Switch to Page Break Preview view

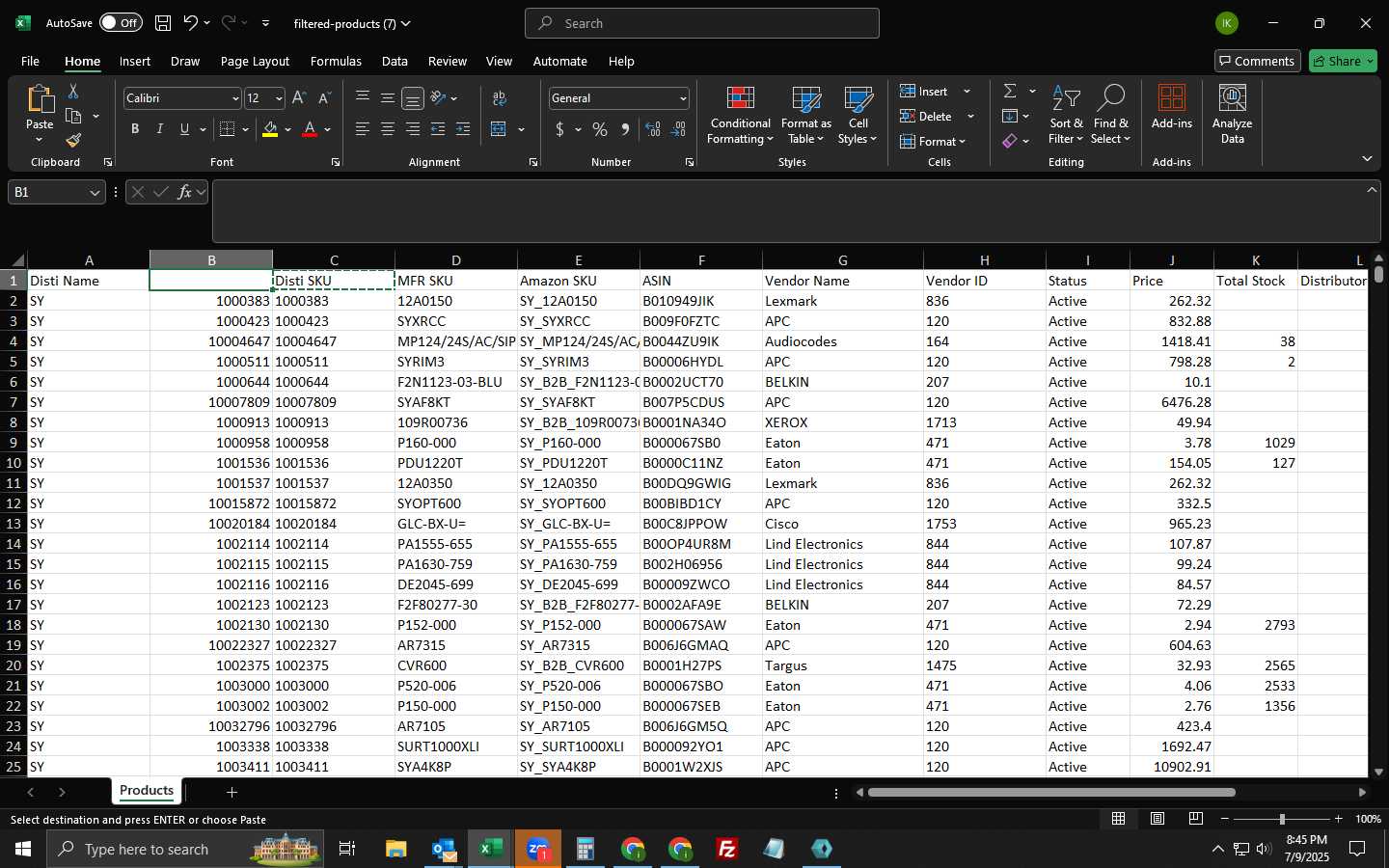click(x=1195, y=819)
